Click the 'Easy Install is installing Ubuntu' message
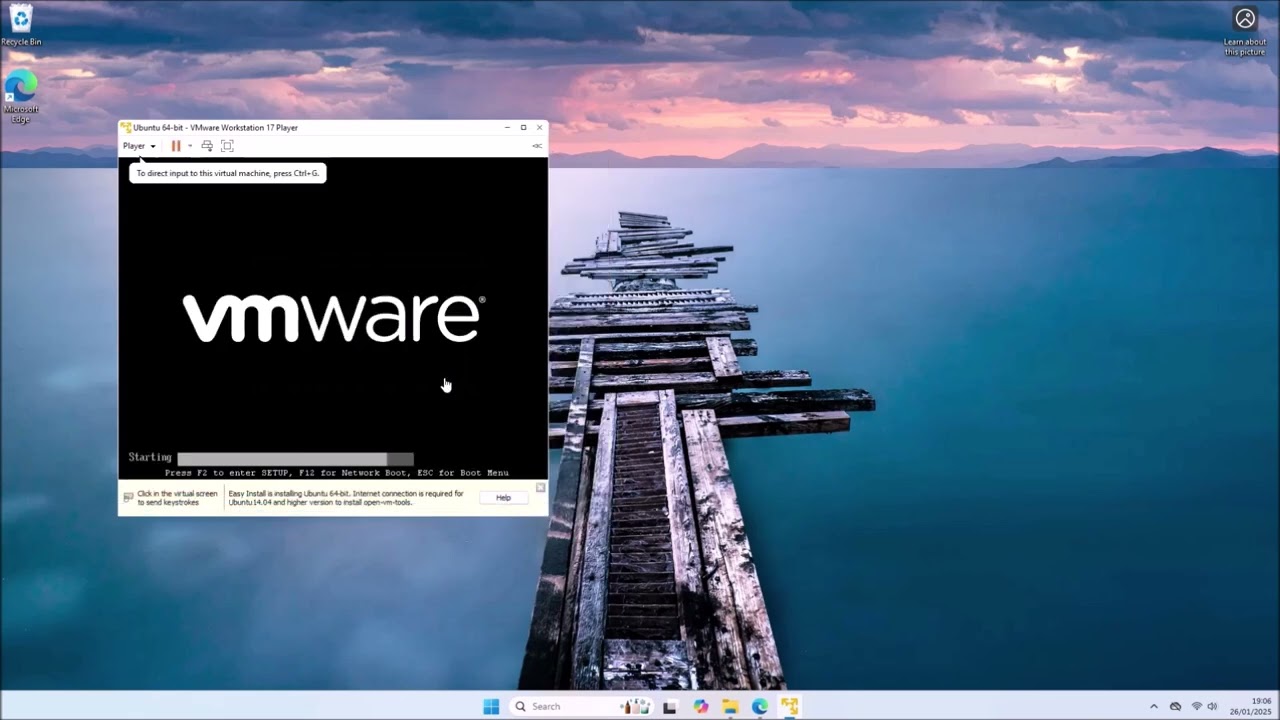Screen dimensions: 1280x720 (346, 498)
